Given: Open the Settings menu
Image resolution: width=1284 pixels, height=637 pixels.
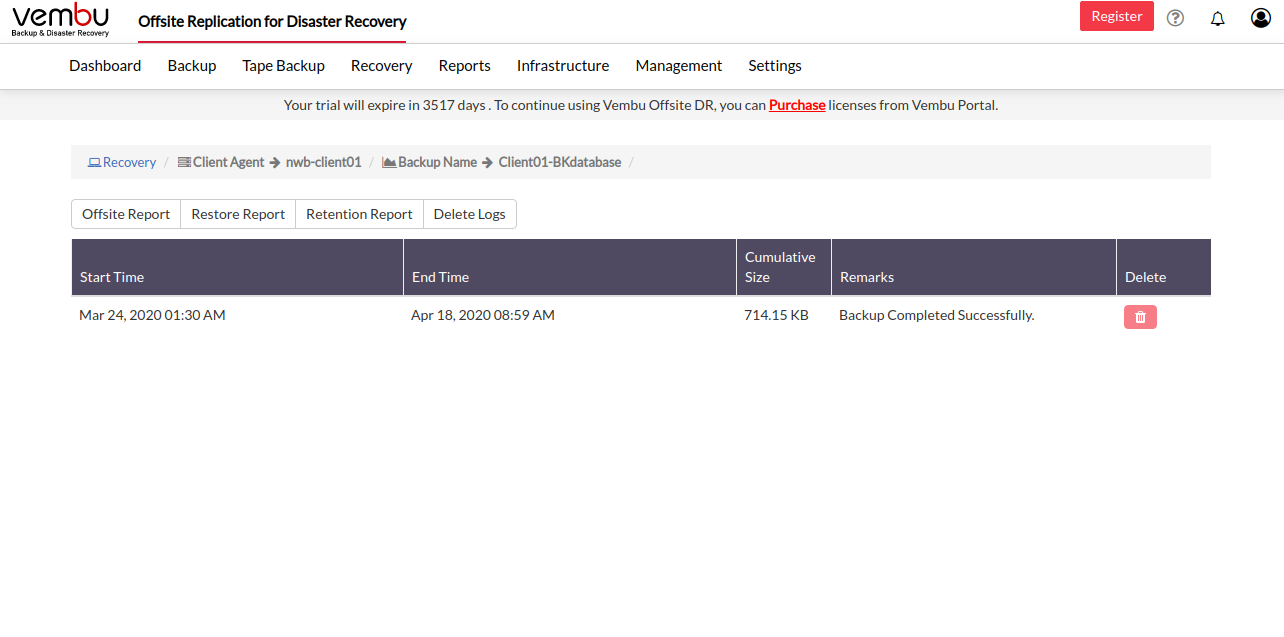Looking at the screenshot, I should [775, 66].
